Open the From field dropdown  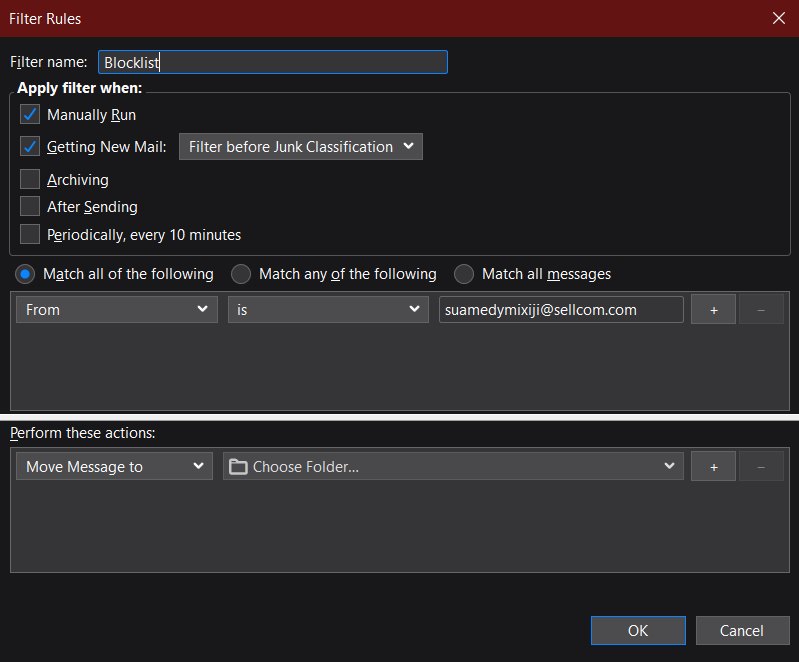(116, 310)
